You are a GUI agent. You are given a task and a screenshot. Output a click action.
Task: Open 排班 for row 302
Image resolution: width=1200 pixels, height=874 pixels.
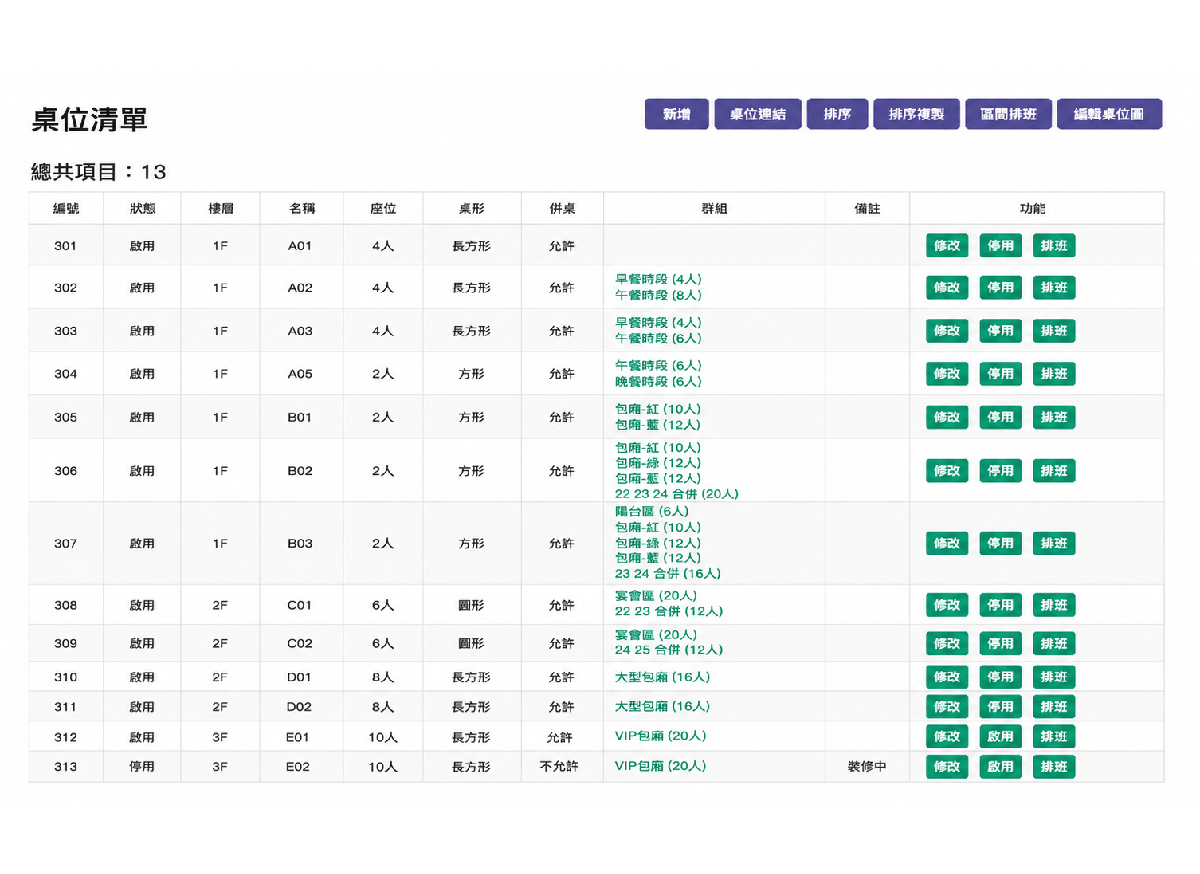[1054, 288]
